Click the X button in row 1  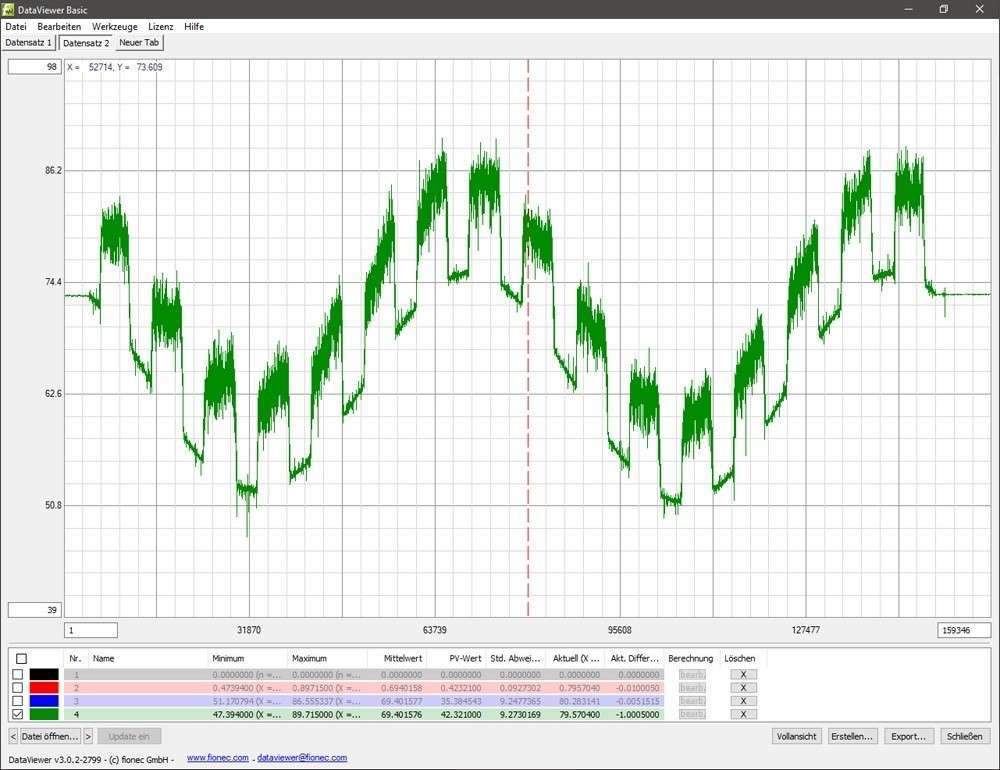743,675
